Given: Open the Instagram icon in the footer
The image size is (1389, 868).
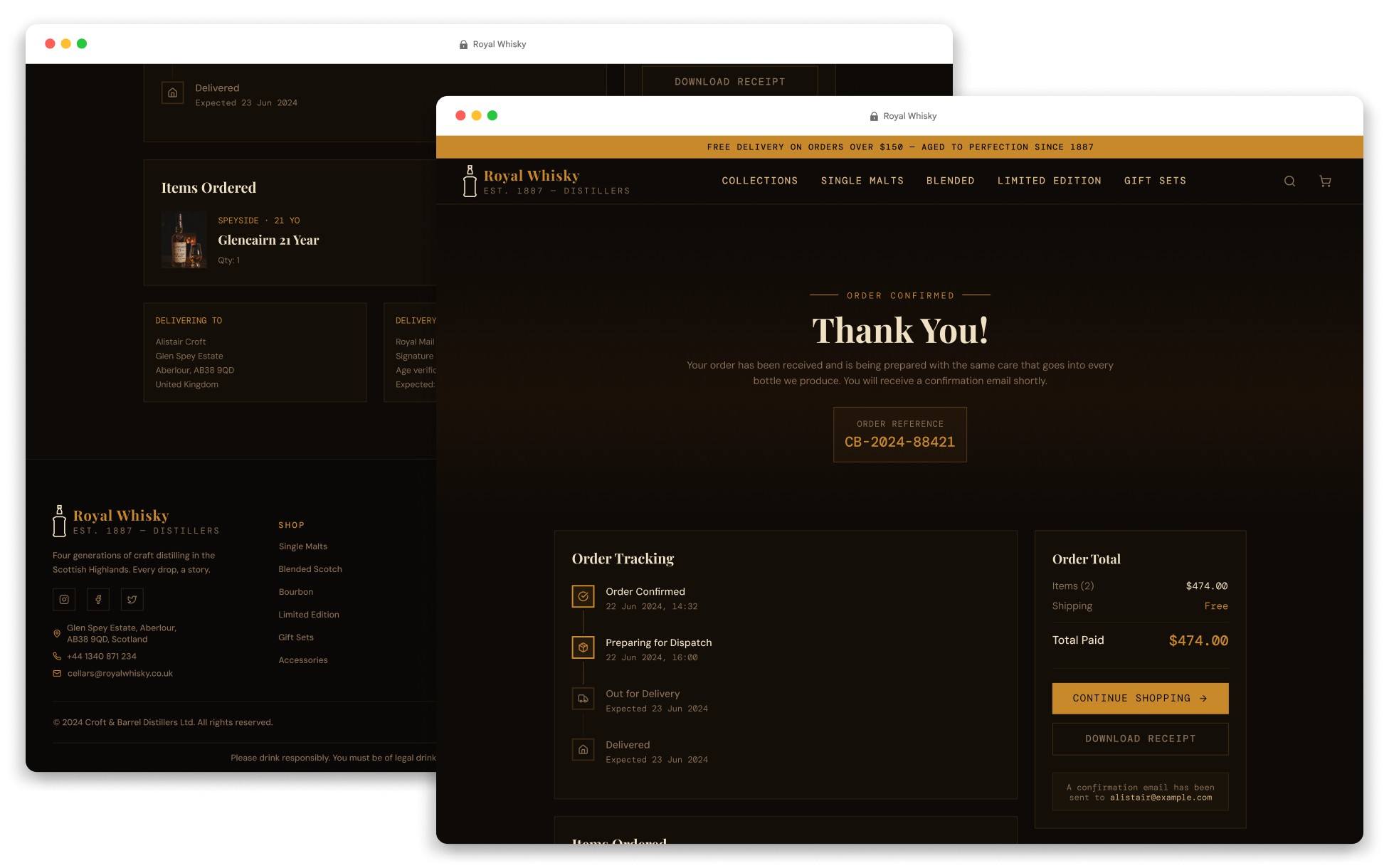Looking at the screenshot, I should (64, 600).
